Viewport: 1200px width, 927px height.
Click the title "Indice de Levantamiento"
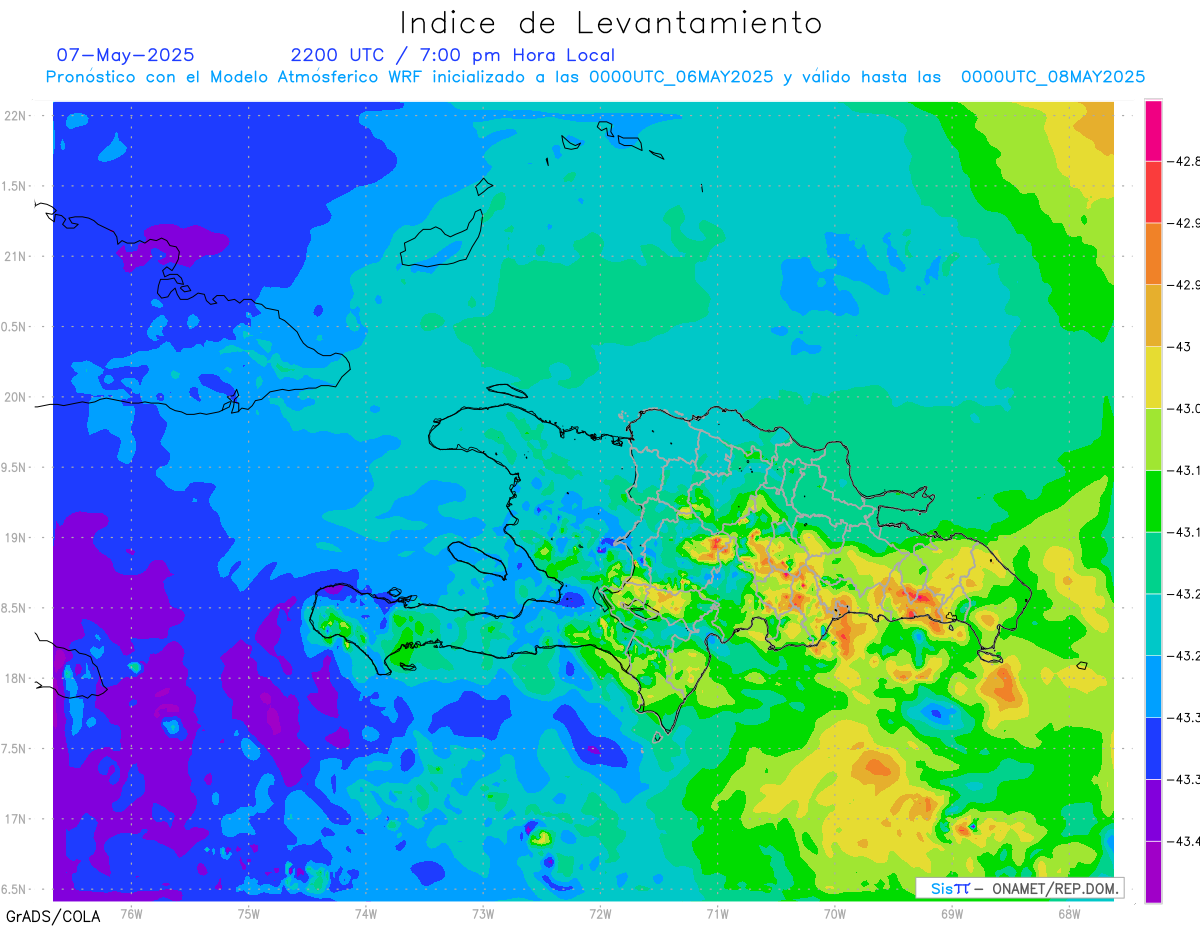tap(611, 22)
